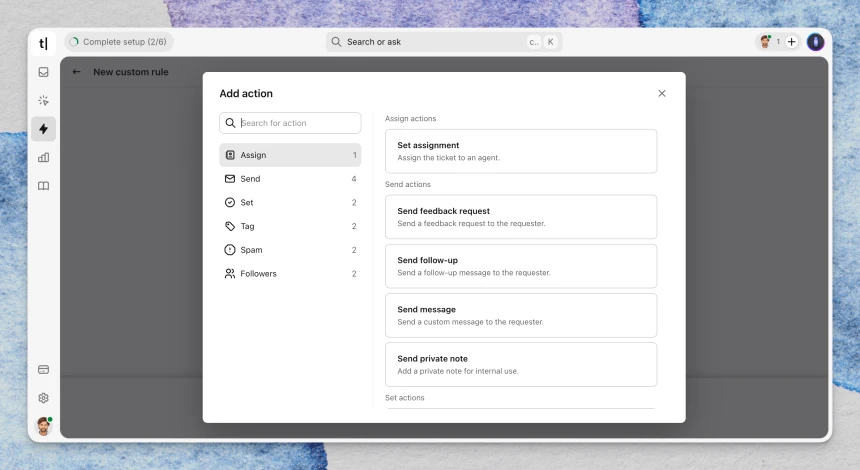Click 'Add a private note for internal use.'
860x470 pixels.
pyautogui.click(x=458, y=371)
